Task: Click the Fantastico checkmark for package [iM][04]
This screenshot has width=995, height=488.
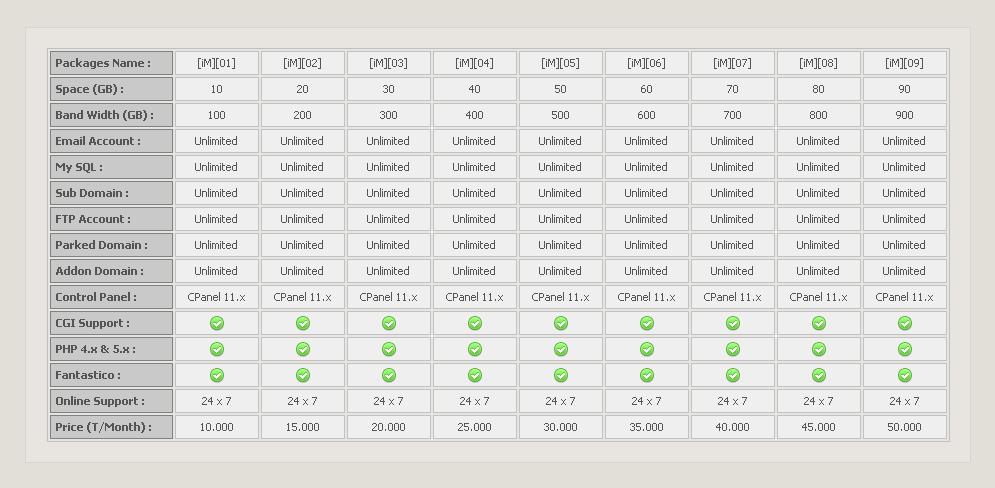Action: point(475,375)
